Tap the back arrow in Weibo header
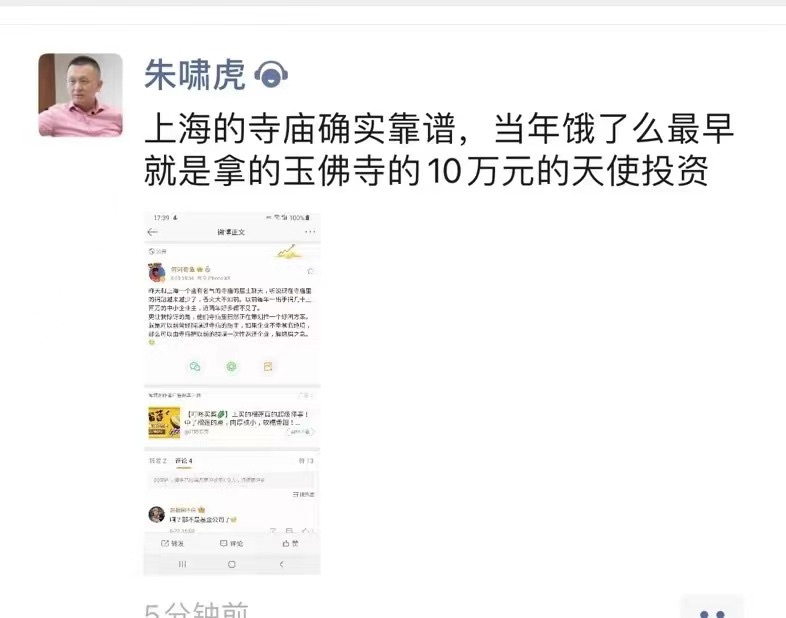The height and width of the screenshot is (618, 786). pyautogui.click(x=153, y=232)
